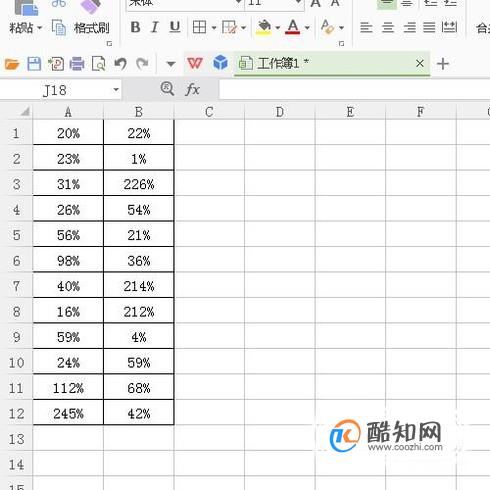Open the font color dropdown arrow
The height and width of the screenshot is (490, 490).
click(307, 28)
